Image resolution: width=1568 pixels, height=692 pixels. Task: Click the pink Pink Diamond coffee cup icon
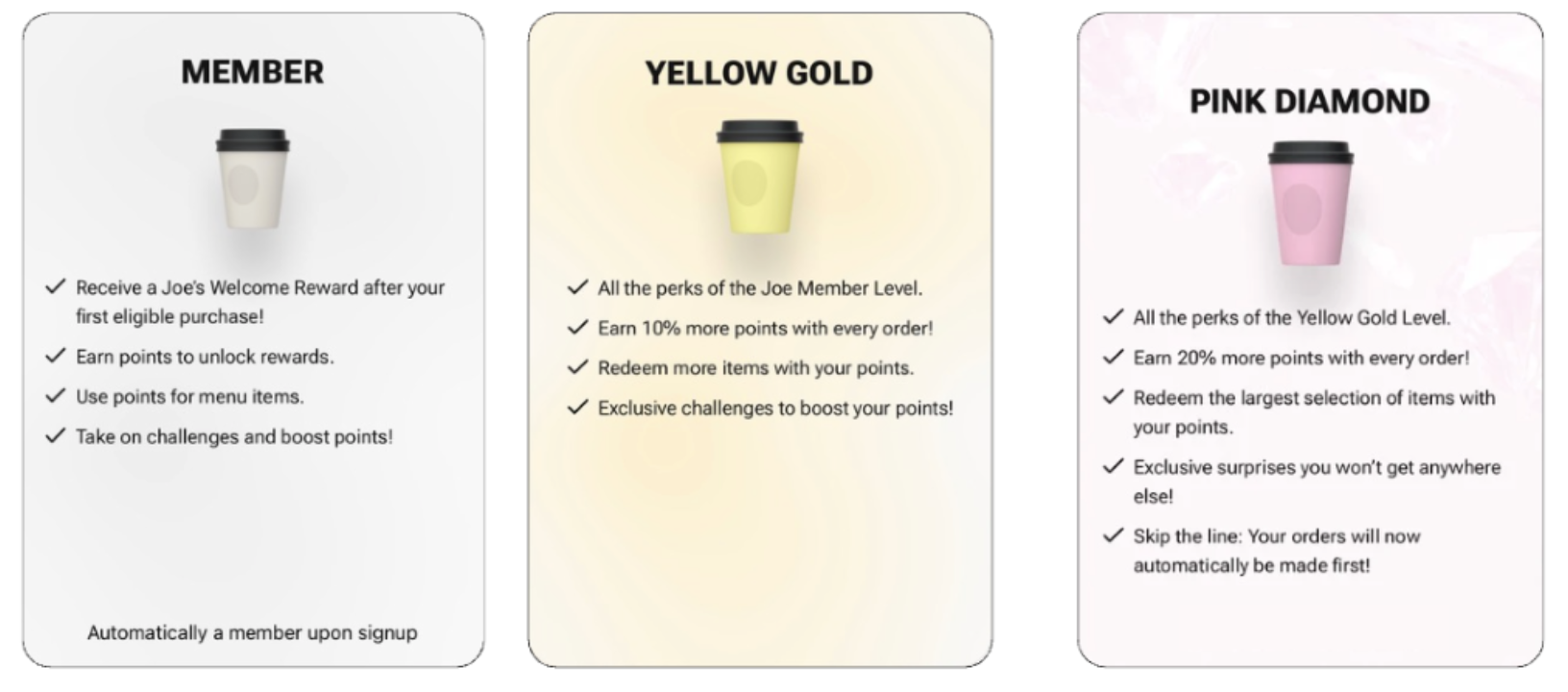tap(1310, 204)
